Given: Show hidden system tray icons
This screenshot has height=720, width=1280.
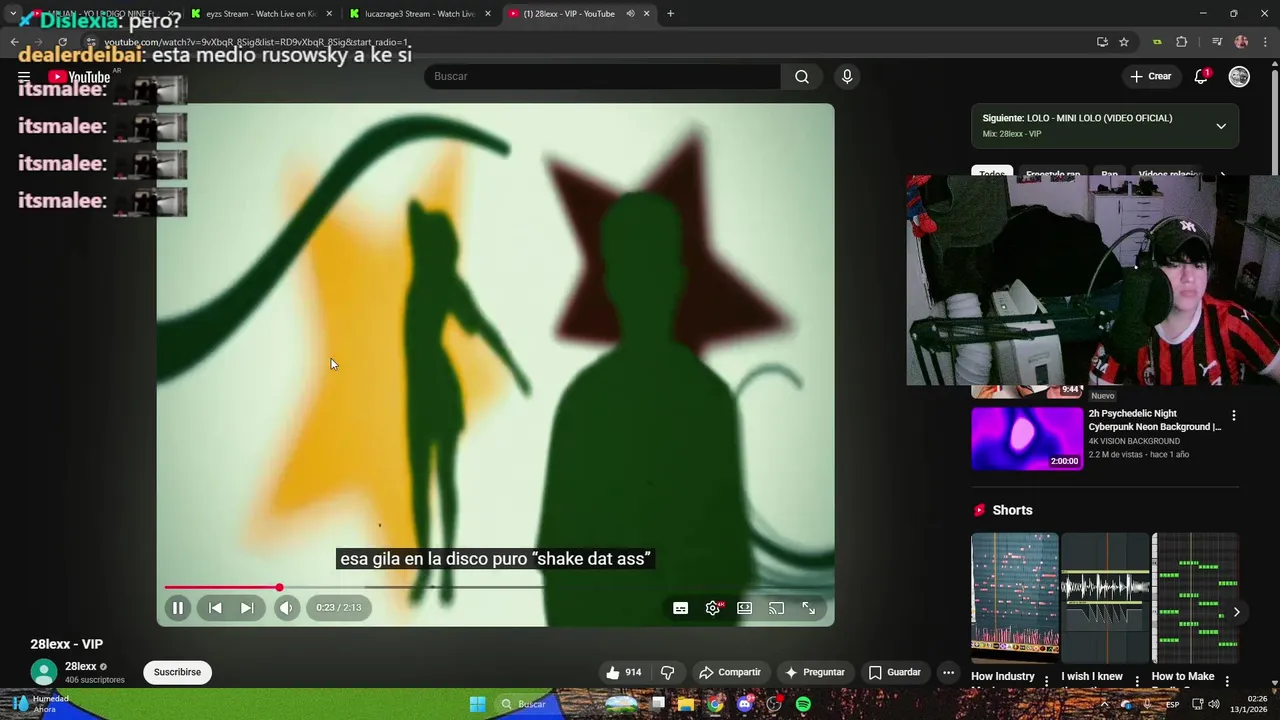Looking at the screenshot, I should [x=1105, y=704].
